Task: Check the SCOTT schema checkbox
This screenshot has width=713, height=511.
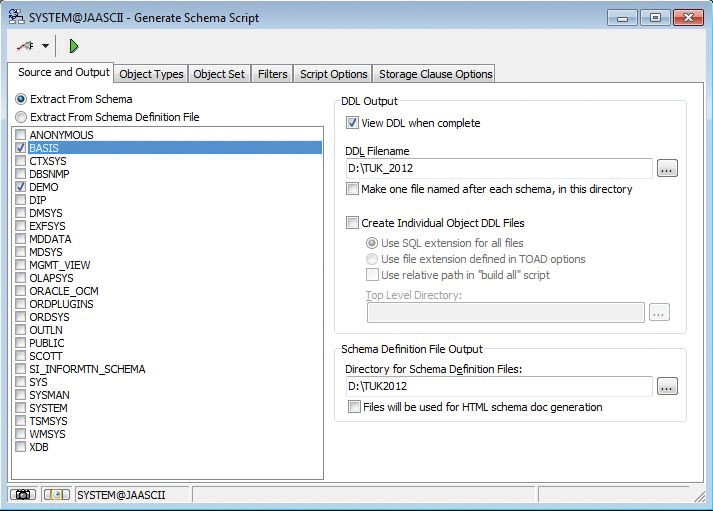Action: (x=20, y=356)
